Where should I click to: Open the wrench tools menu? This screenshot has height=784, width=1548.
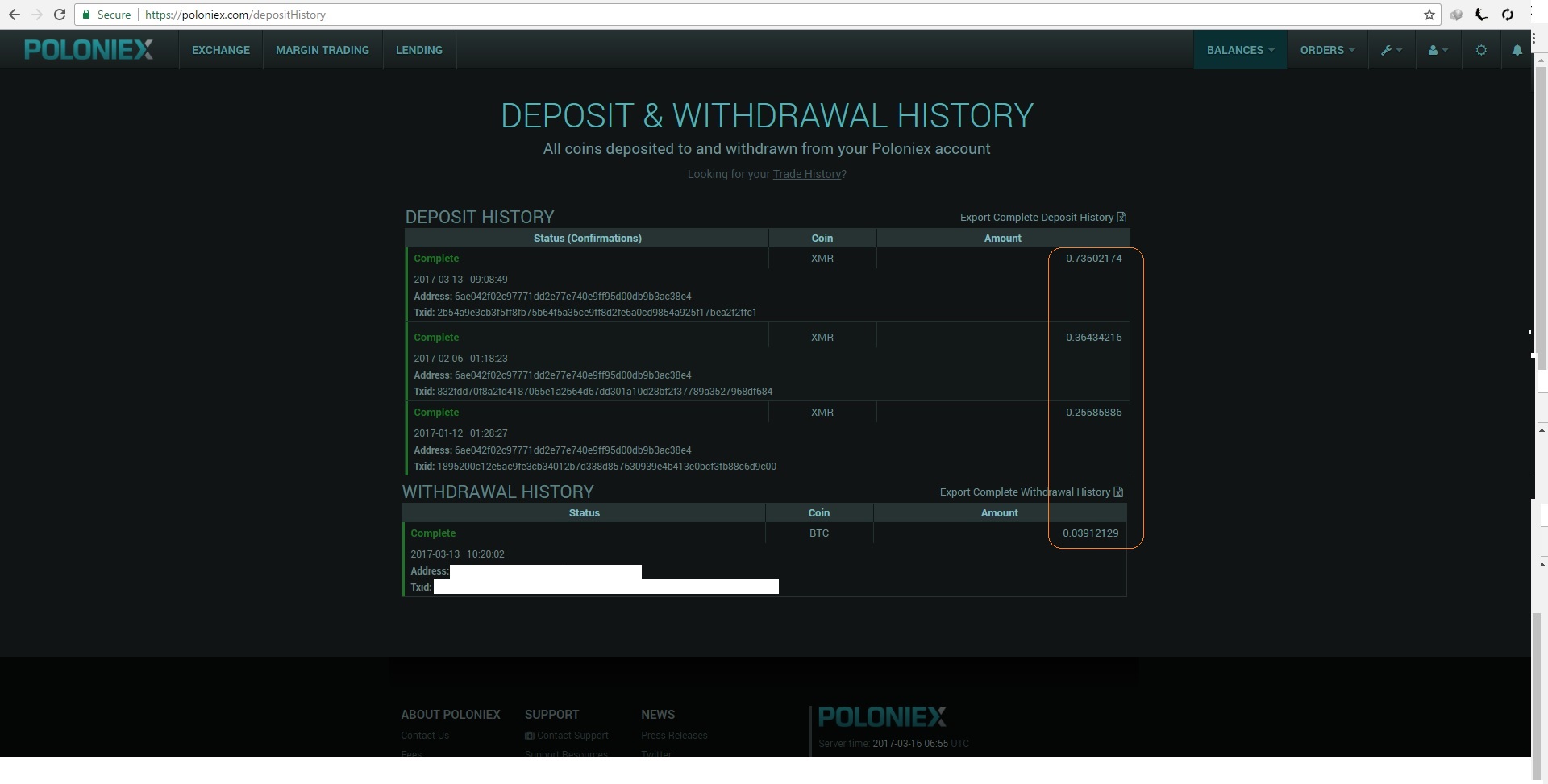pos(1392,50)
